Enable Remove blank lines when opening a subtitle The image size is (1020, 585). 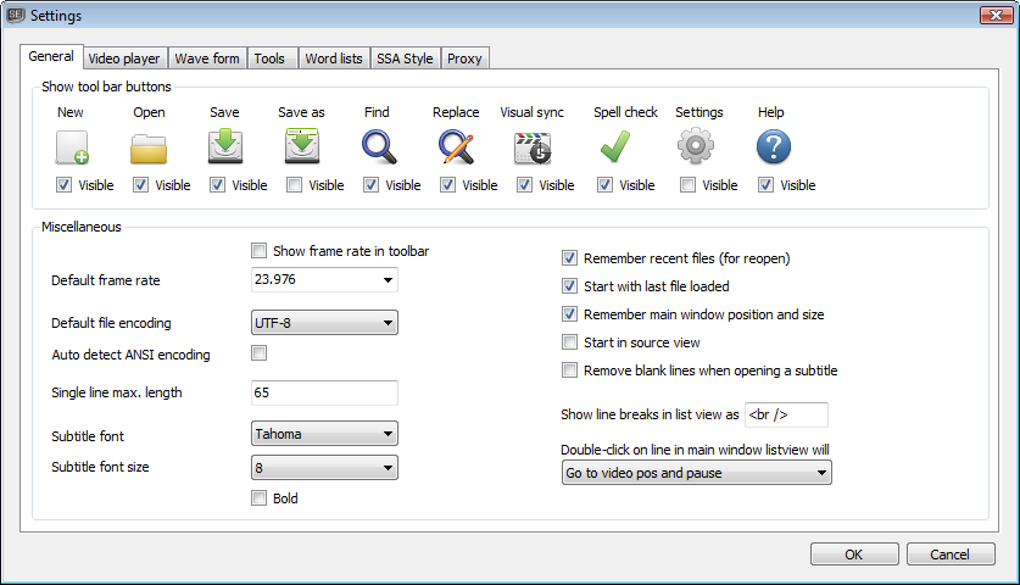[x=569, y=370]
